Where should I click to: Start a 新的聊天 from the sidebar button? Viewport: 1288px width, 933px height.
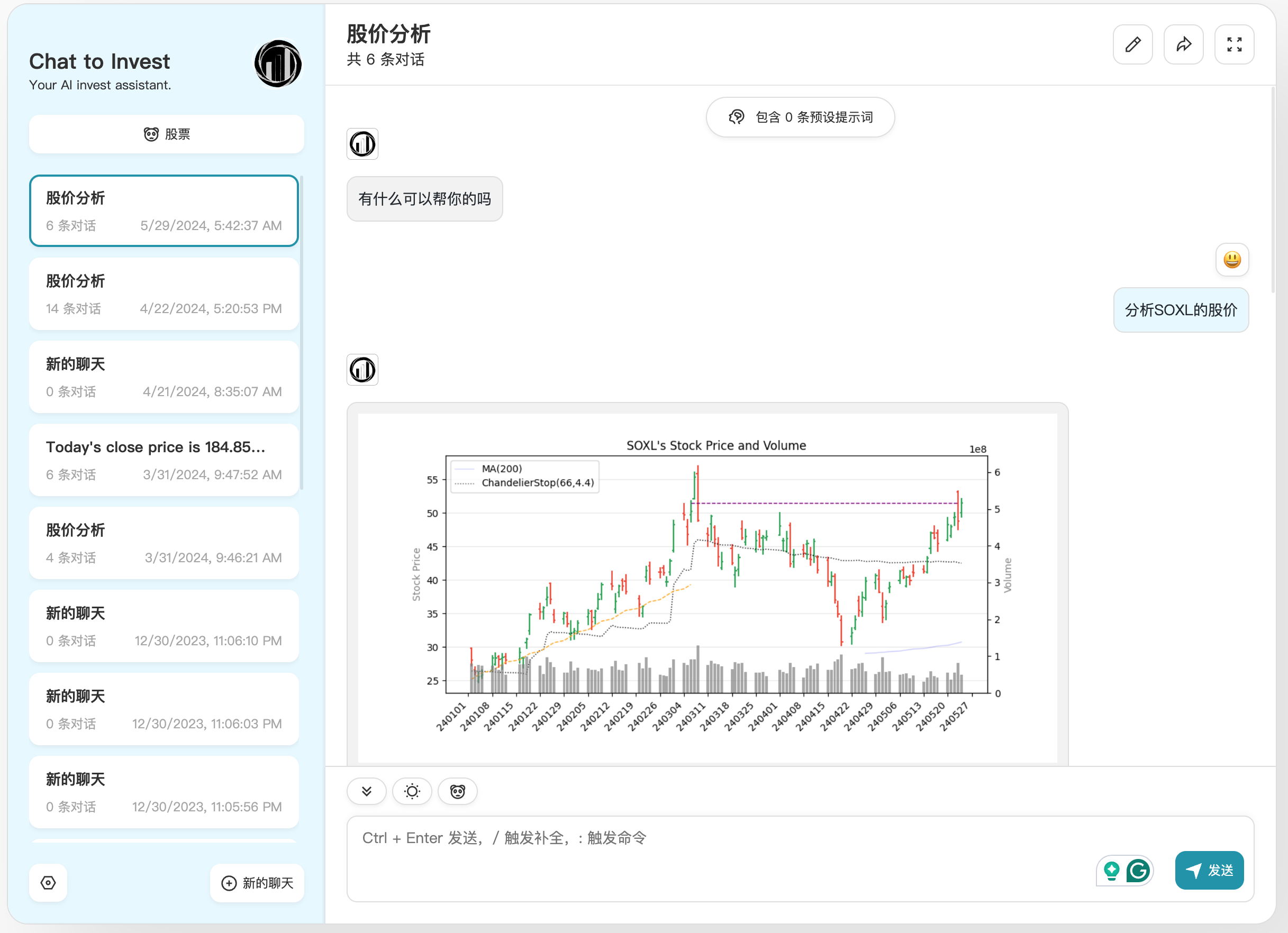coord(257,883)
